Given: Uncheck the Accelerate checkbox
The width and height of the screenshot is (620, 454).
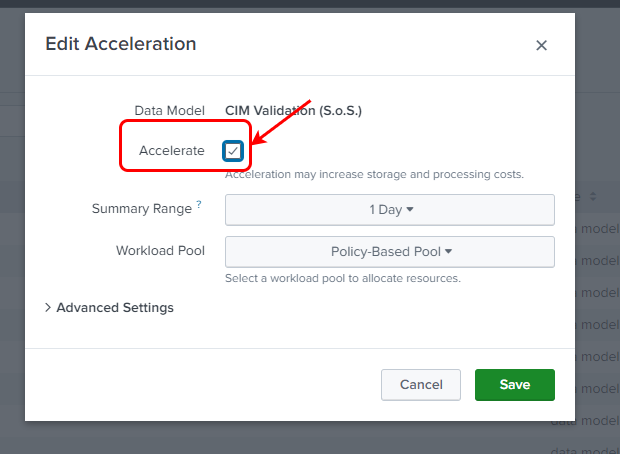Looking at the screenshot, I should point(233,151).
